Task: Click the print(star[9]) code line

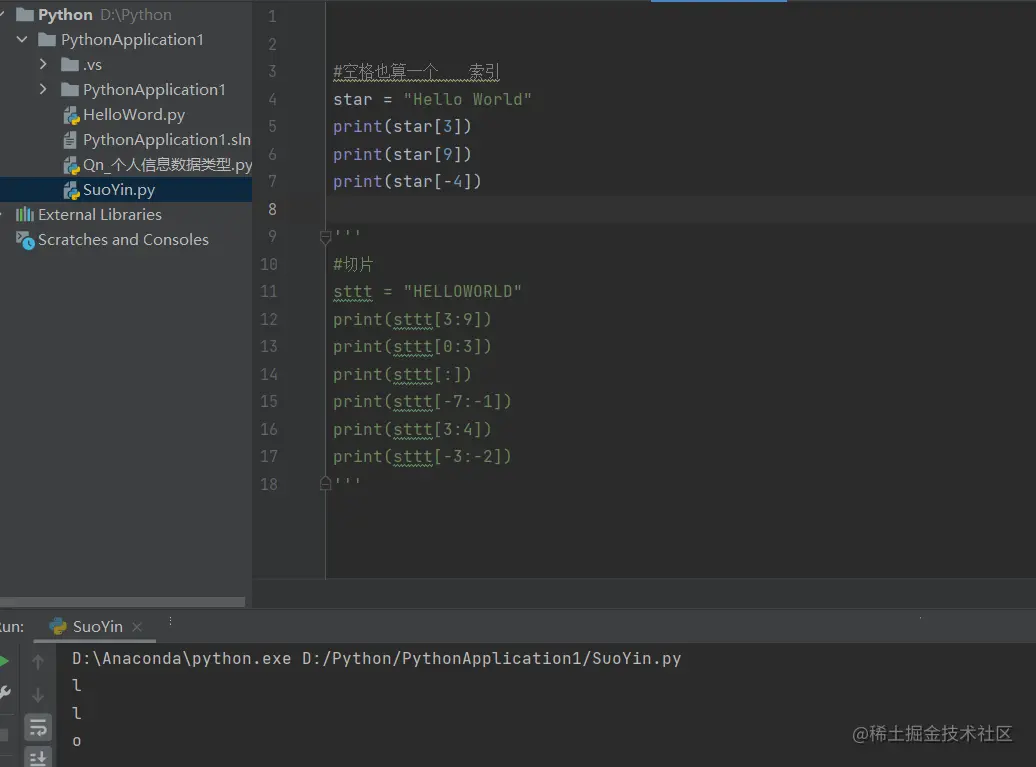Action: point(402,155)
